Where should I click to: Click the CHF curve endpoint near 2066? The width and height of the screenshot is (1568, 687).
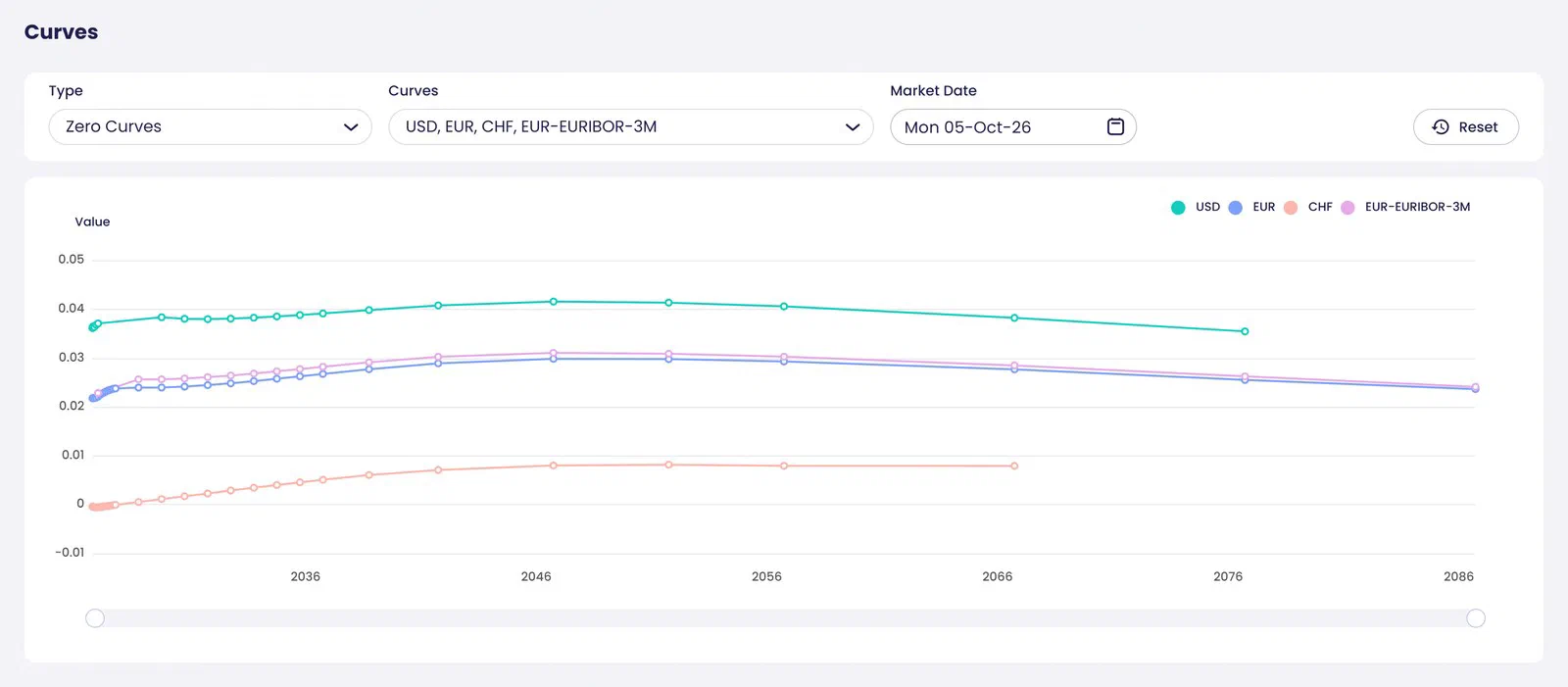coord(1014,466)
